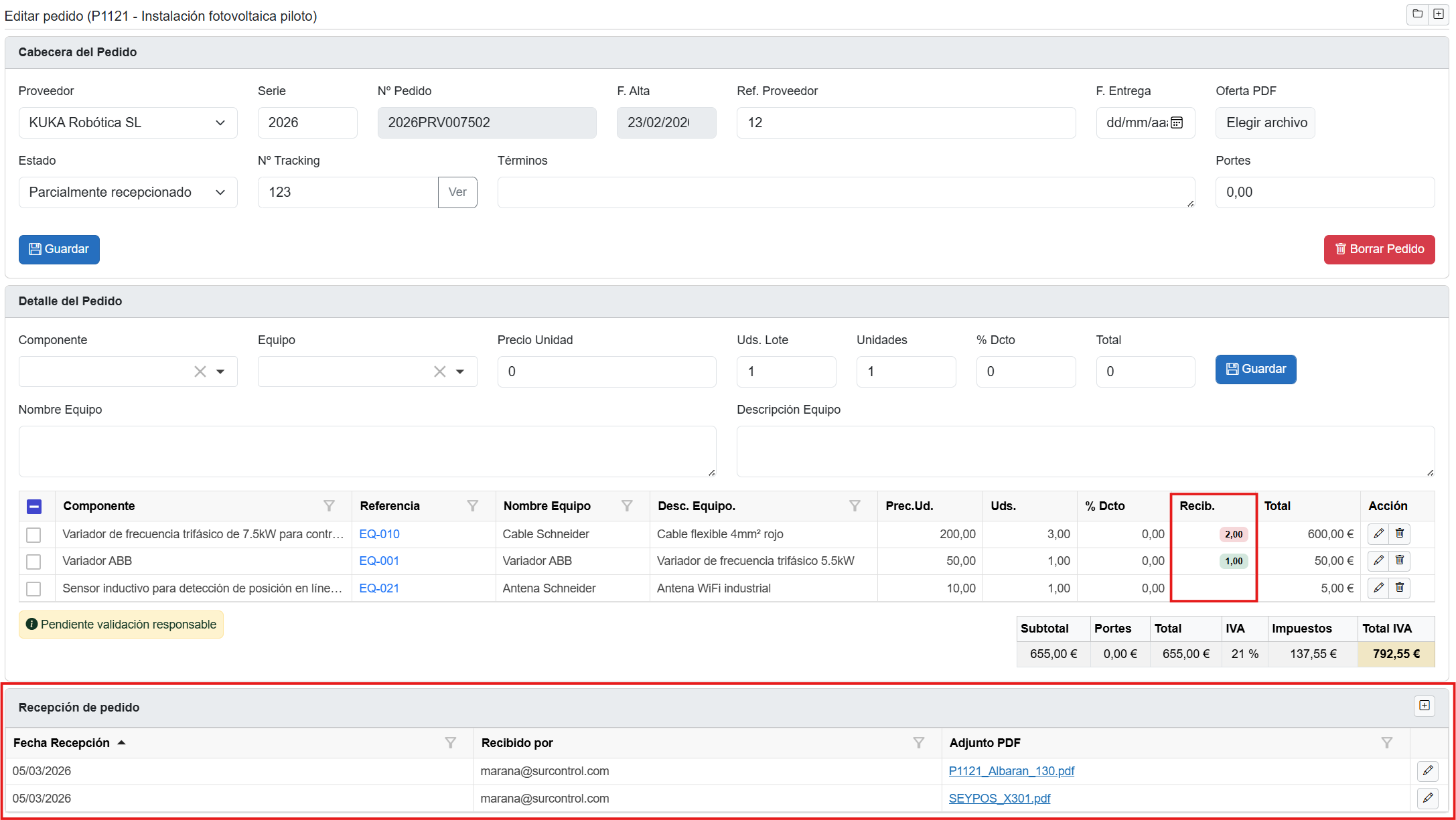Select checkbox for Sensor inductivo row

(x=33, y=588)
